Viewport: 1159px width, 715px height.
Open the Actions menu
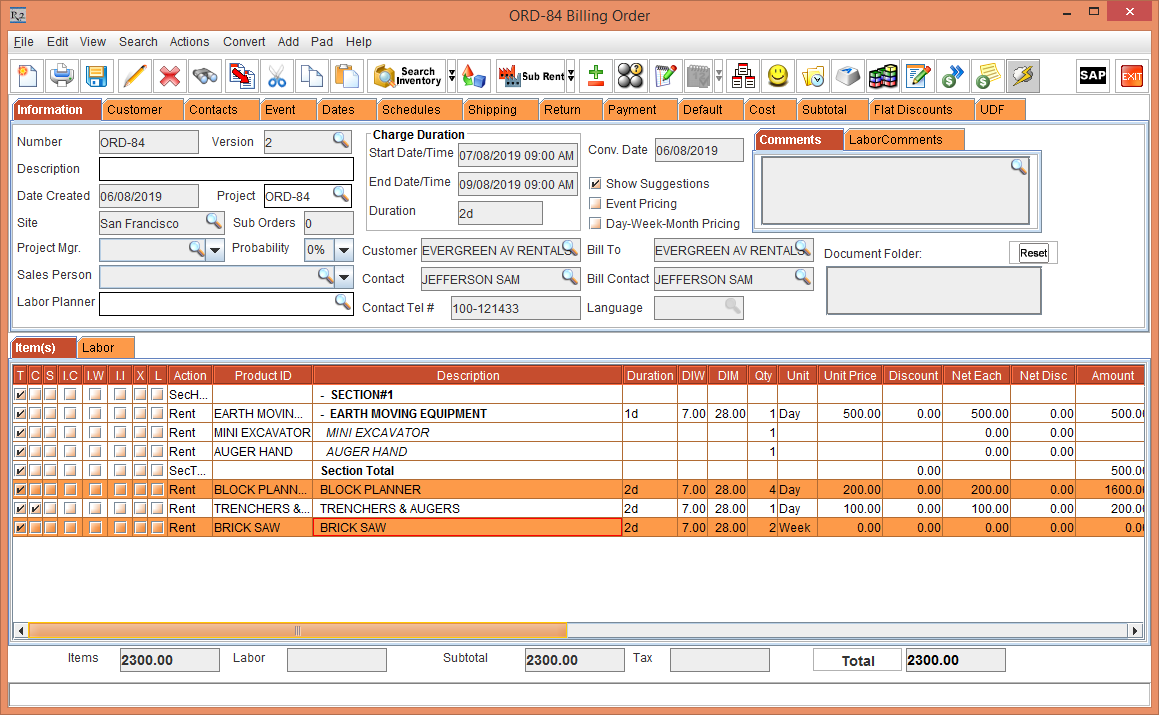(189, 42)
